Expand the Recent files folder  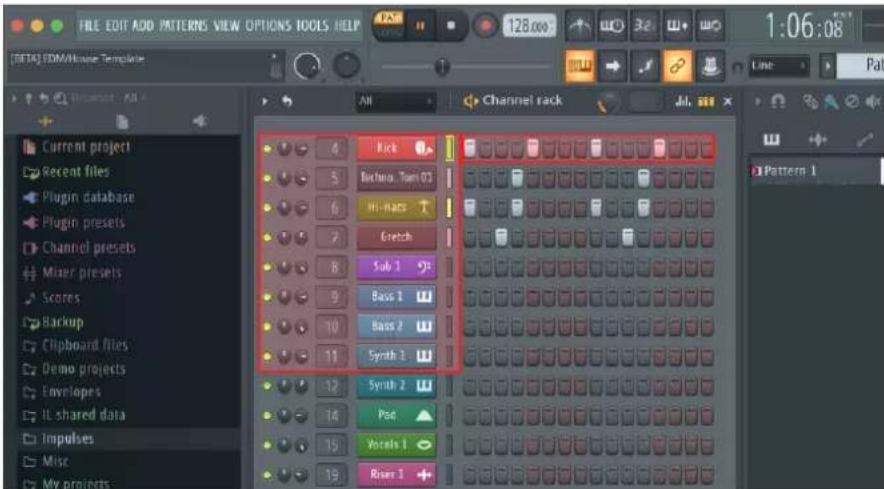click(x=66, y=172)
